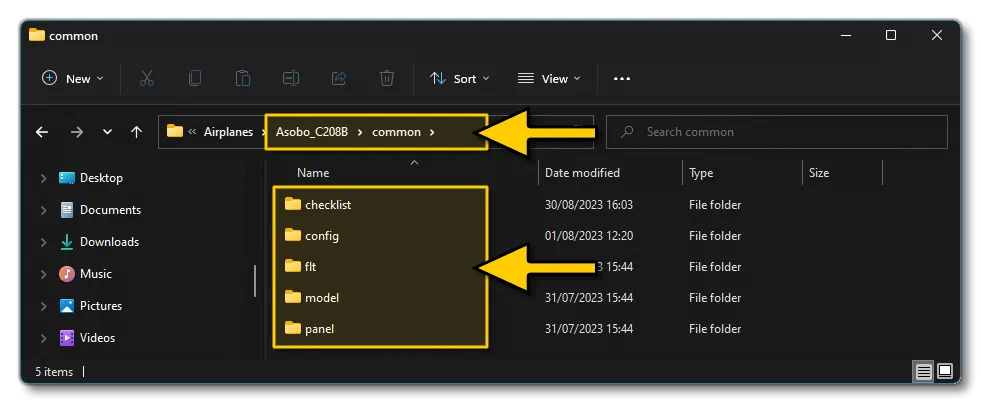Select the checklist folder
The image size is (981, 404).
point(328,205)
